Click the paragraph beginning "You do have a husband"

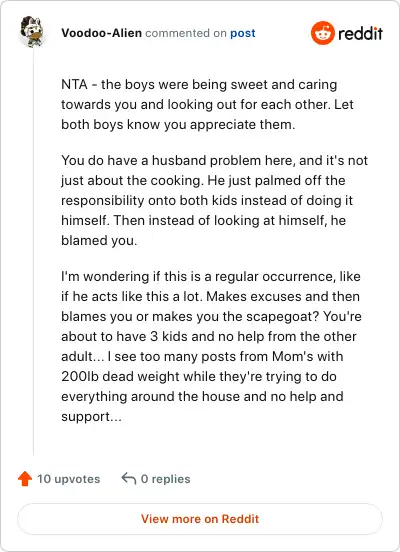click(x=214, y=200)
